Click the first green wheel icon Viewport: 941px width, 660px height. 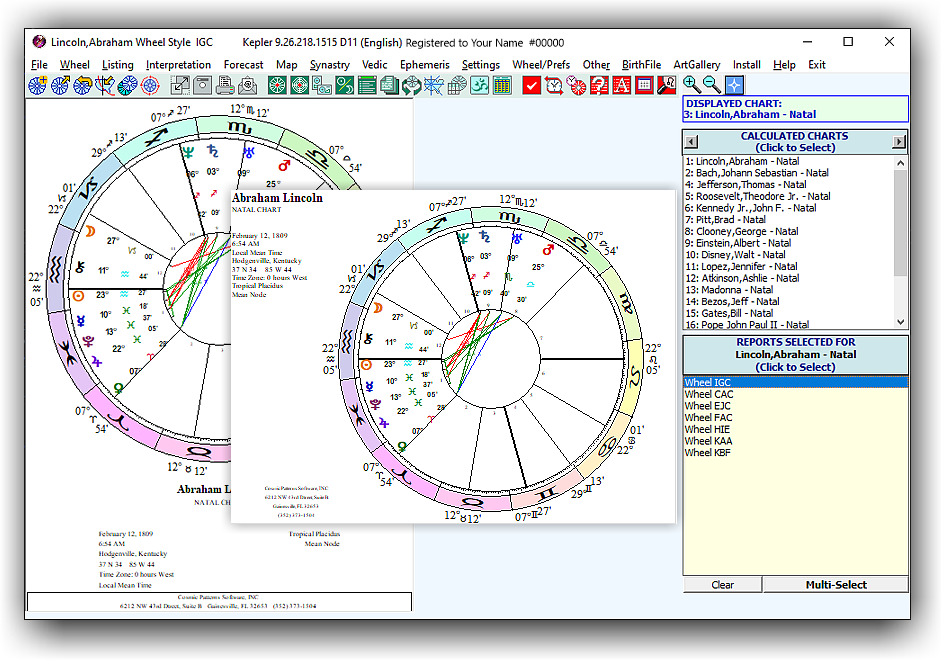tap(277, 86)
